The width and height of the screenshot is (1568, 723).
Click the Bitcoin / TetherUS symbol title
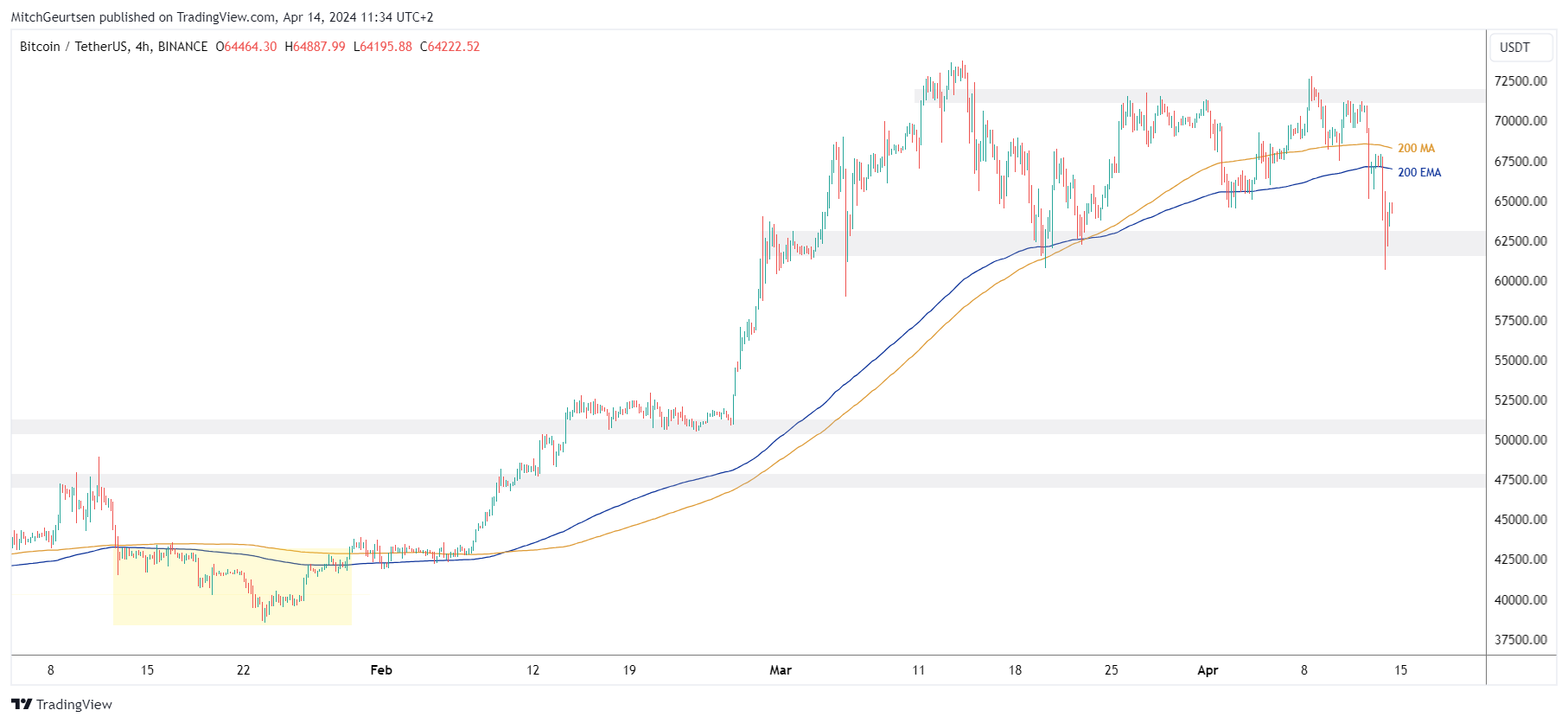(x=113, y=47)
